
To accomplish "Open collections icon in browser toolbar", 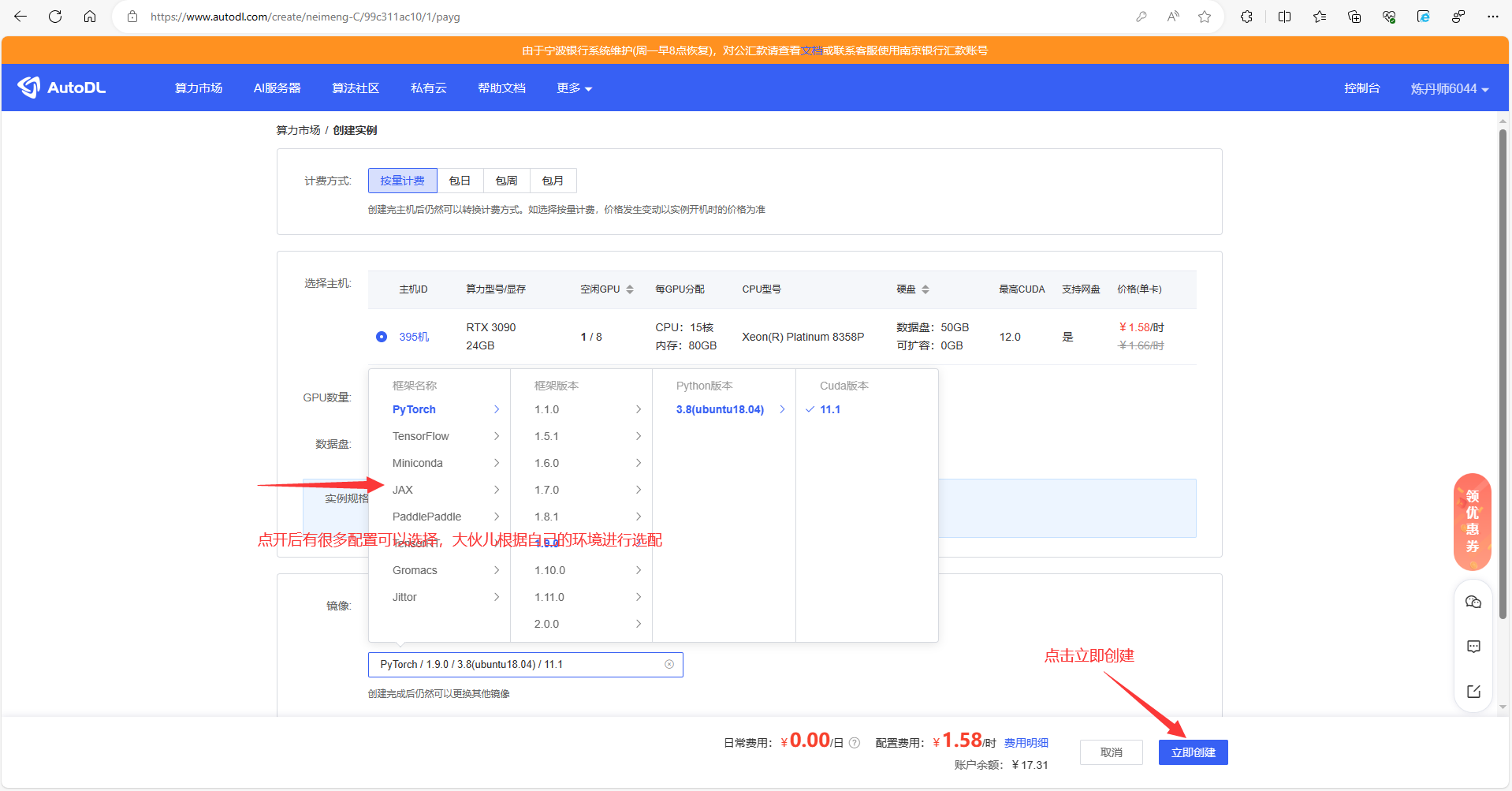I will click(x=1354, y=17).
